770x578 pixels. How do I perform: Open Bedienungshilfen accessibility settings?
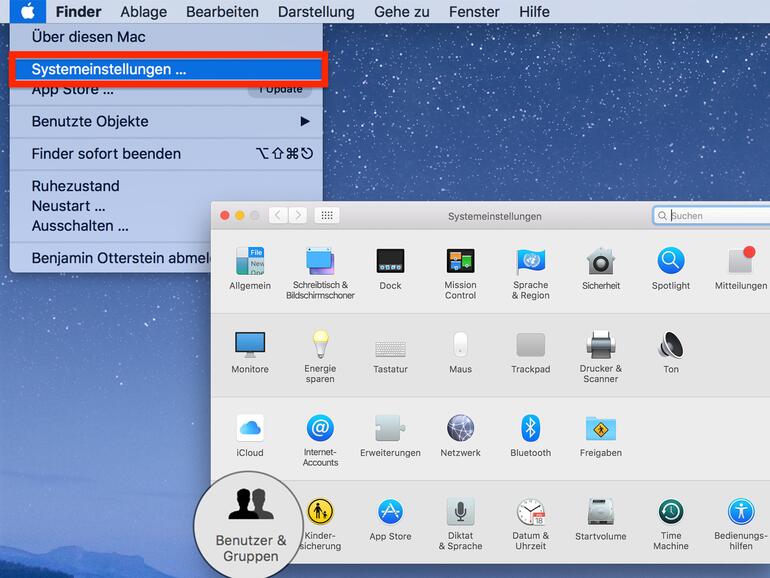point(741,523)
